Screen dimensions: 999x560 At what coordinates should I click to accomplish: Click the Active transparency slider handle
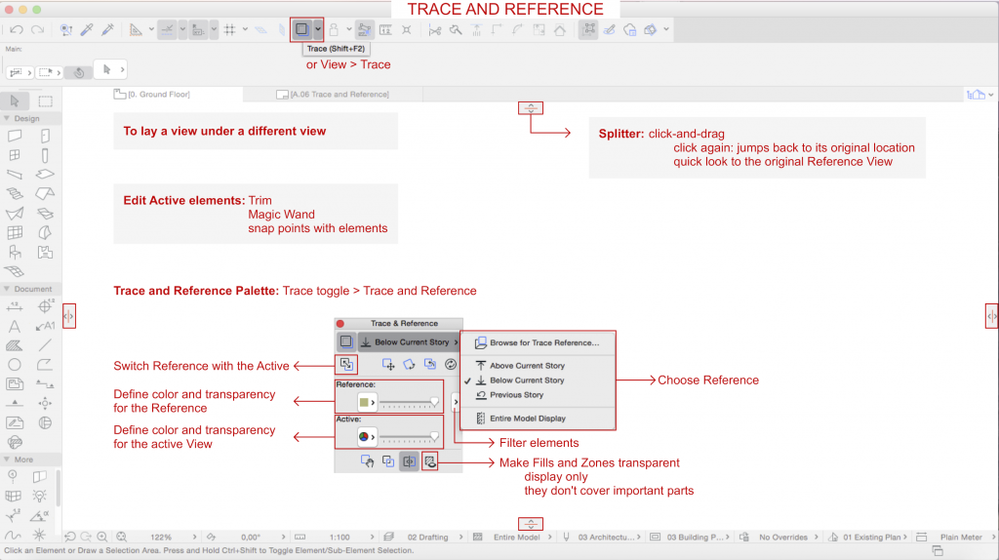[x=435, y=436]
